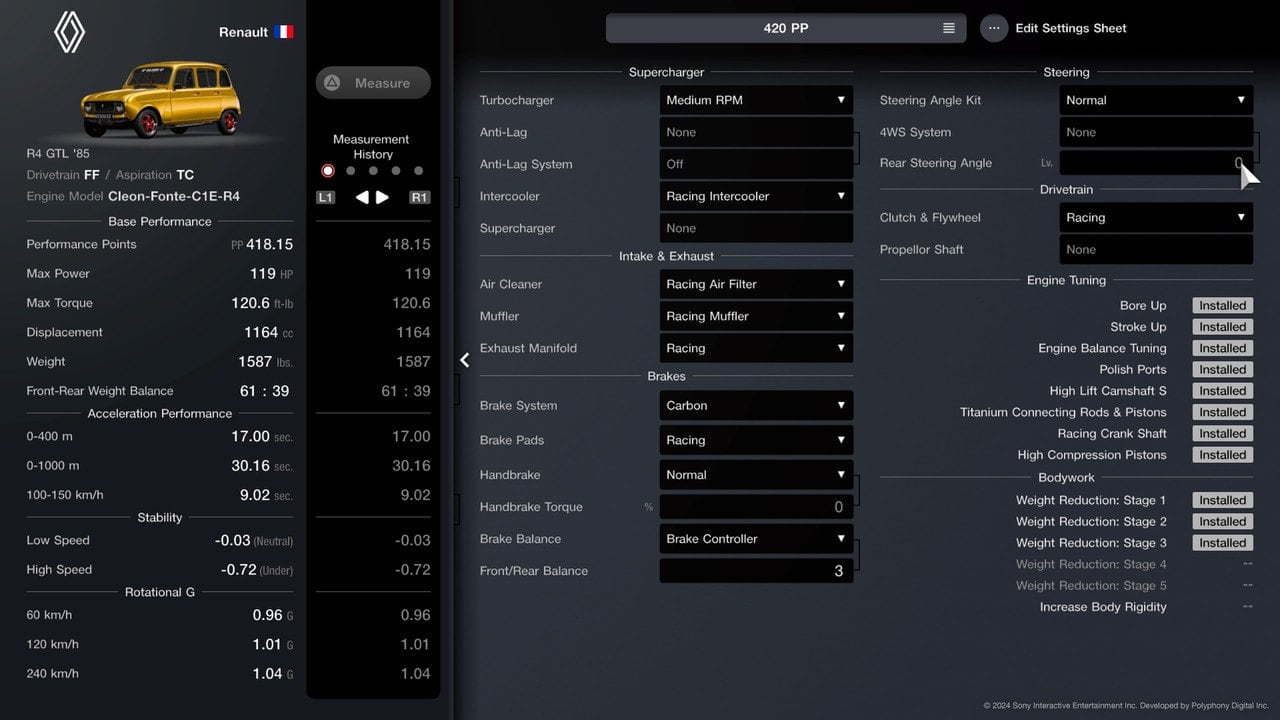Image resolution: width=1280 pixels, height=720 pixels.
Task: Click the French flag icon
Action: click(284, 32)
